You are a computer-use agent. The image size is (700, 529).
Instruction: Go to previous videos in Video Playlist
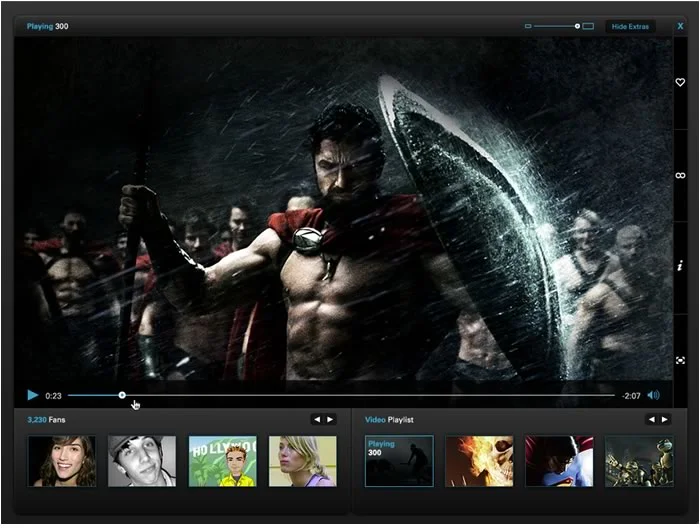coord(652,419)
